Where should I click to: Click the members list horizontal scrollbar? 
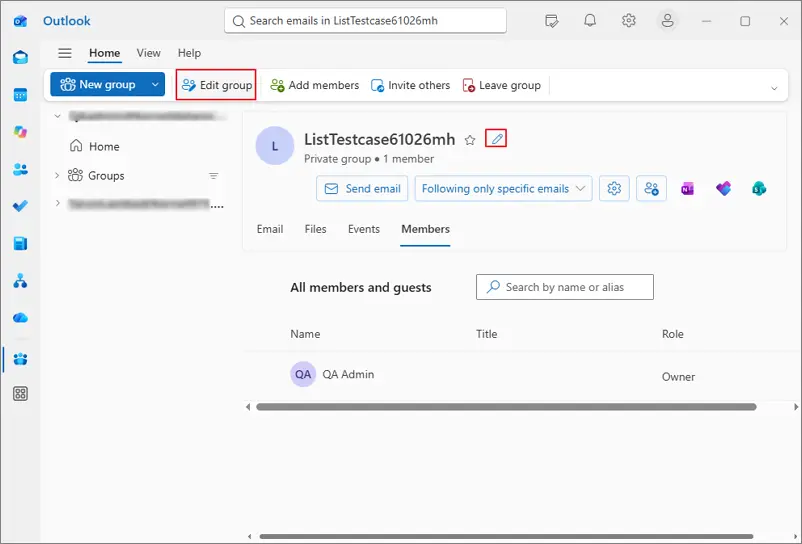coord(506,407)
